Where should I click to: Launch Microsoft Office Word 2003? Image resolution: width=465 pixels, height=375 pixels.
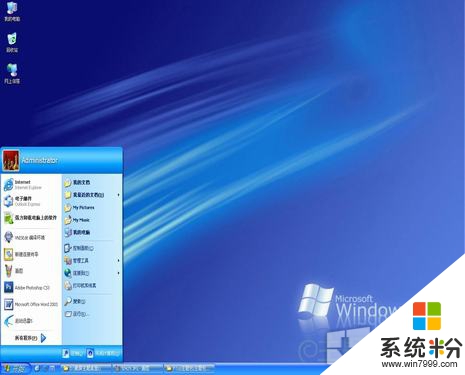point(31,304)
